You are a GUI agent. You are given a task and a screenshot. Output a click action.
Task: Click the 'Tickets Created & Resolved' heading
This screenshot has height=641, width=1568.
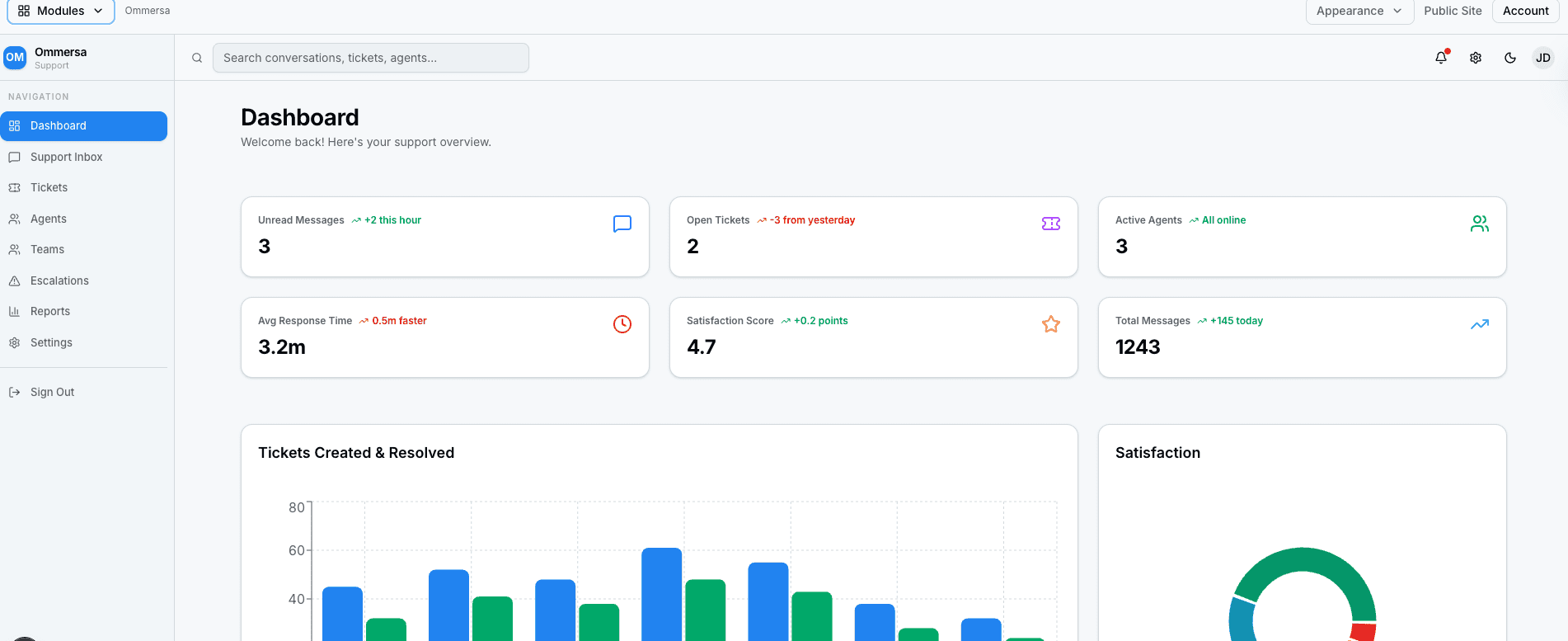pos(356,453)
